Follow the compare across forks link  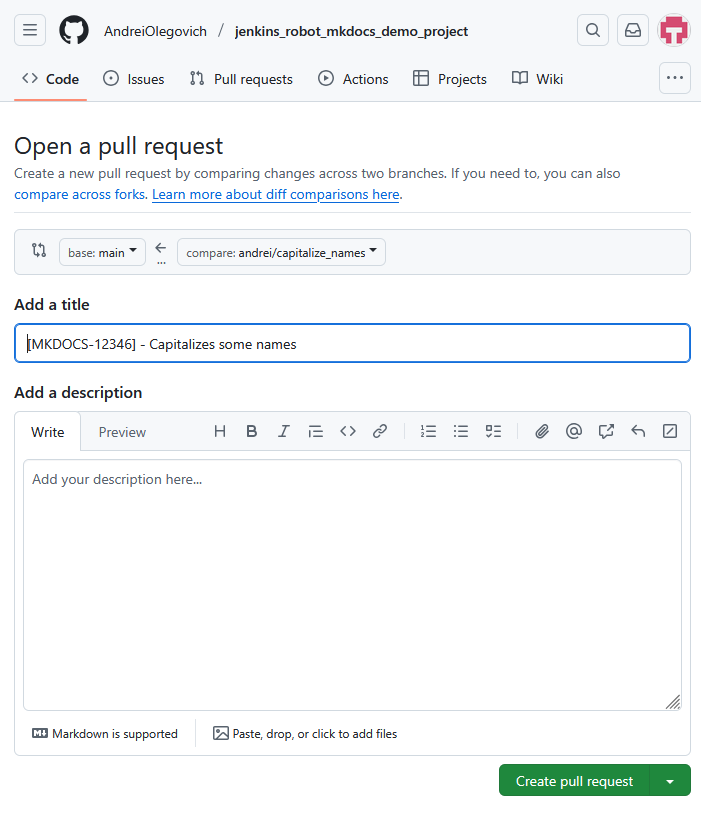80,194
